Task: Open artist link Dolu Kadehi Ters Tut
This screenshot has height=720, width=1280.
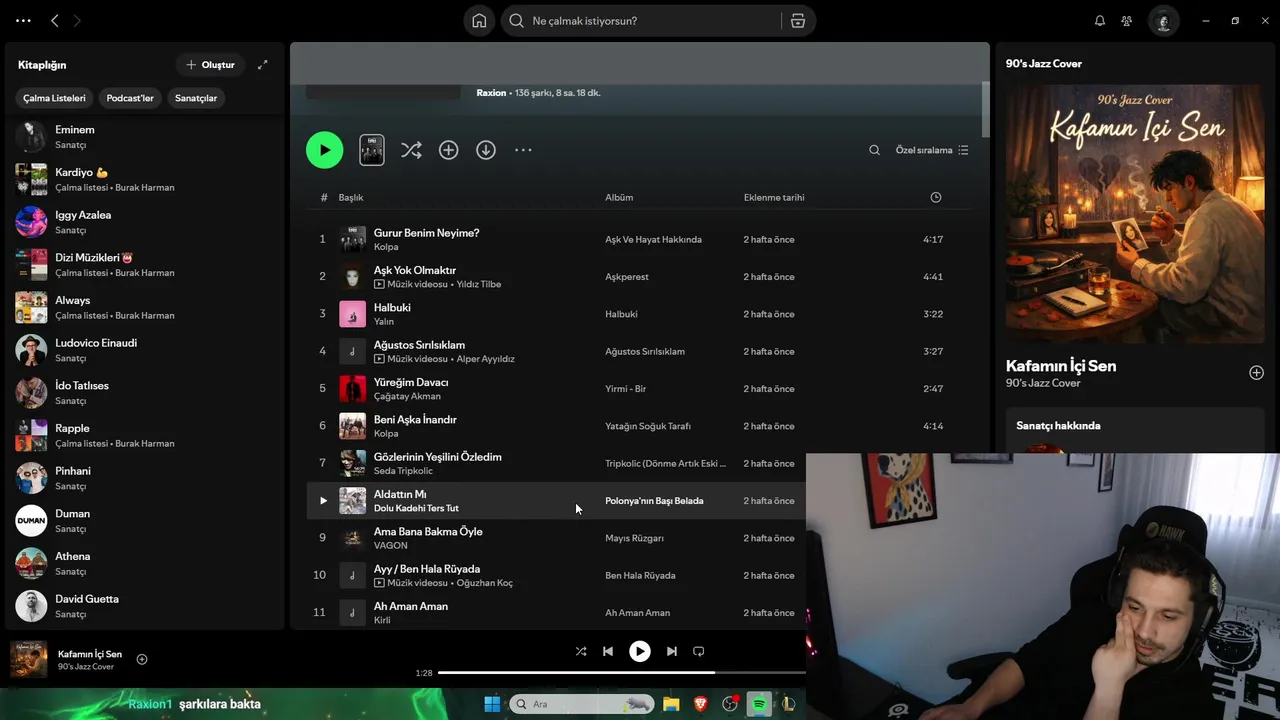Action: [x=416, y=508]
